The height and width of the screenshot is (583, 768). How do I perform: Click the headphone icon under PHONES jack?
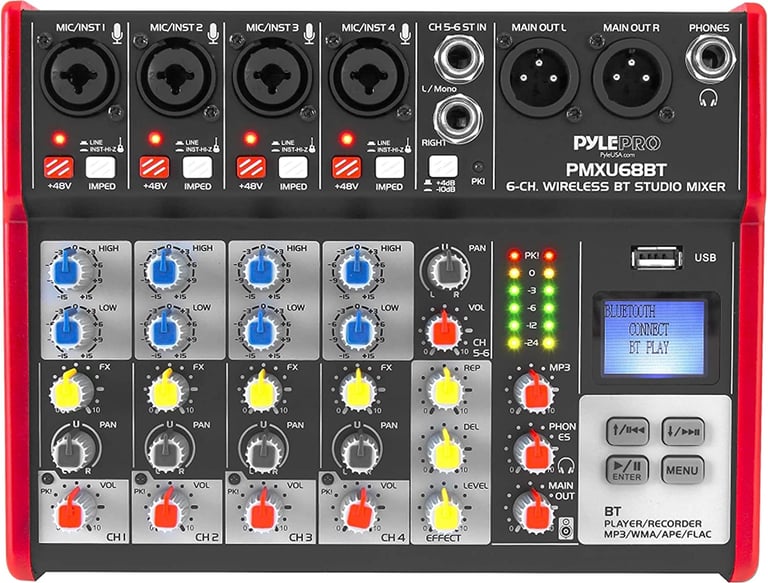point(708,97)
